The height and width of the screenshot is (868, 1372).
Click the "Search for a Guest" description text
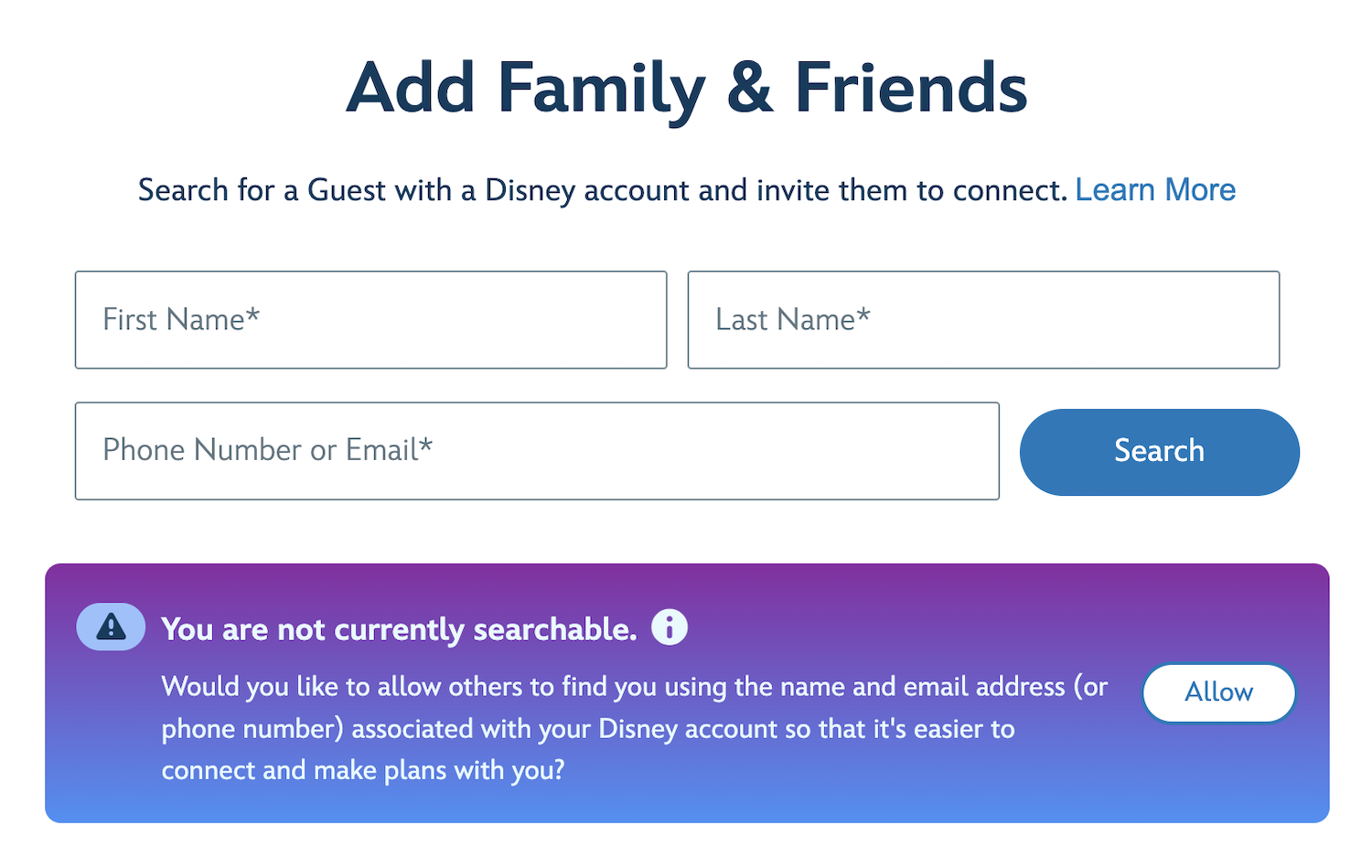tap(603, 190)
